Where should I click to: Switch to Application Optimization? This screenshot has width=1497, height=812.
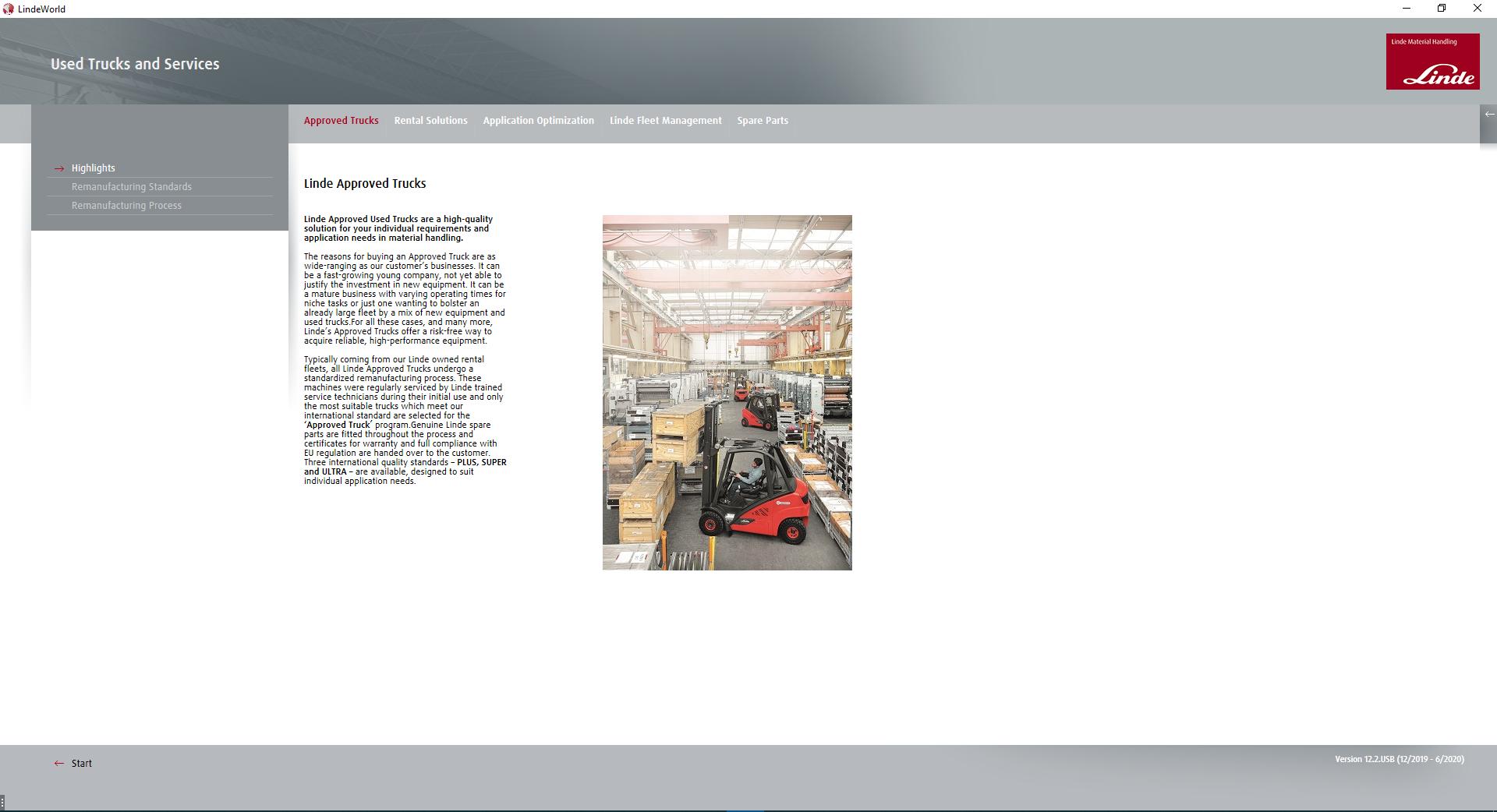coord(538,120)
